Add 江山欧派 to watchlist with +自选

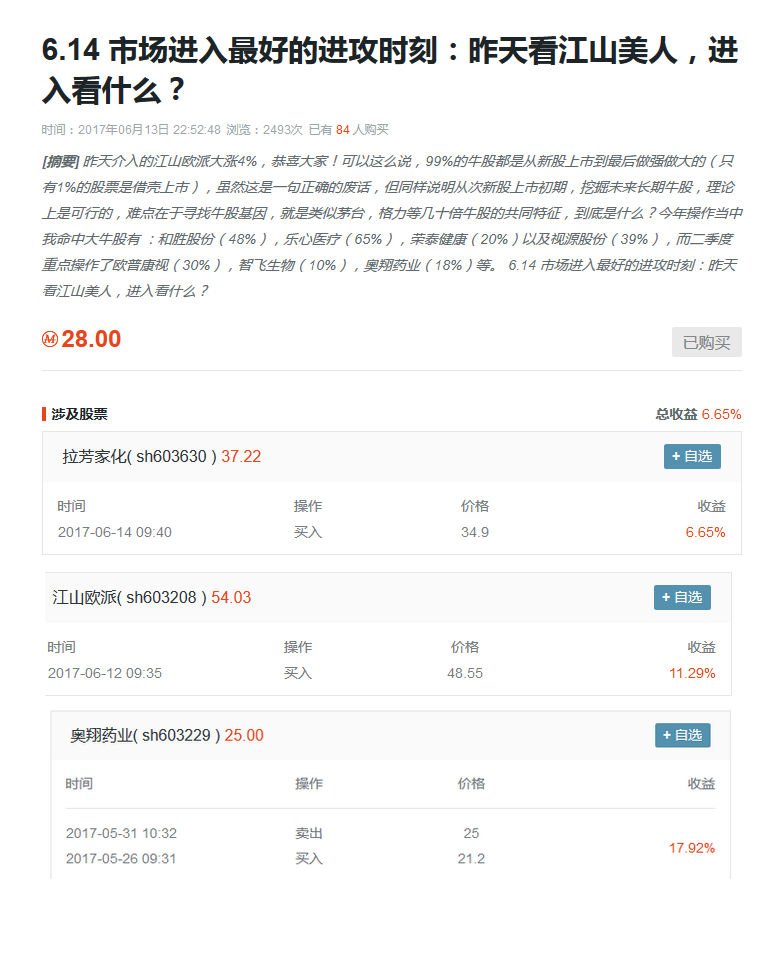(682, 597)
